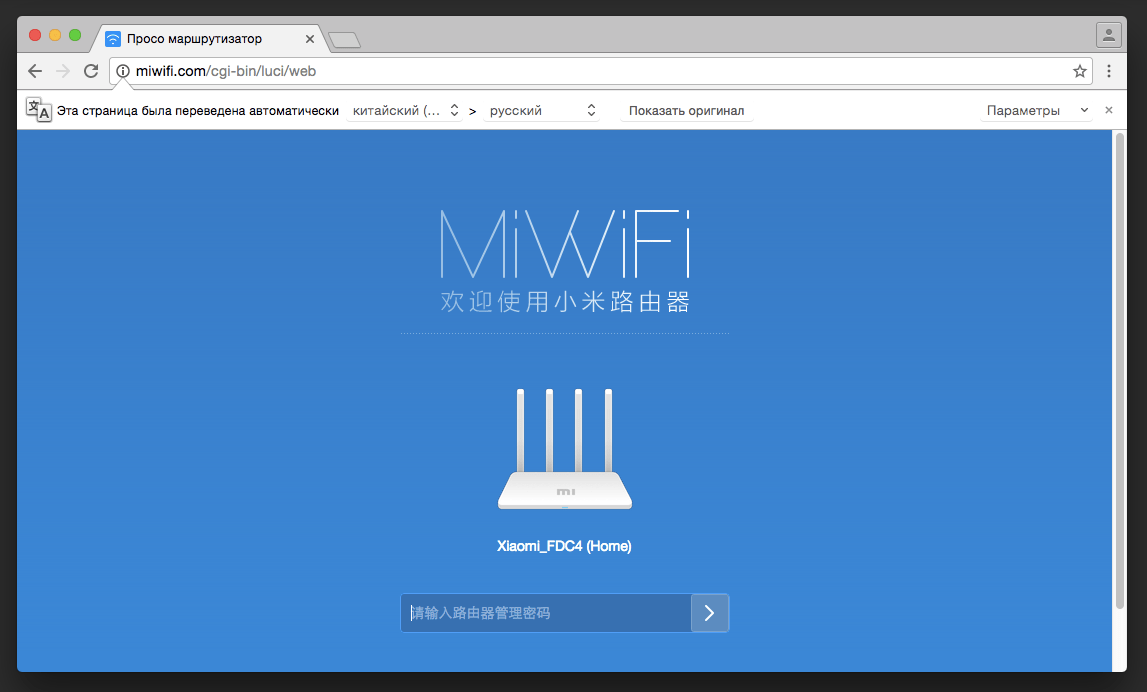This screenshot has height=692, width=1147.
Task: Click the page vertical scrollbar
Action: point(1119,370)
